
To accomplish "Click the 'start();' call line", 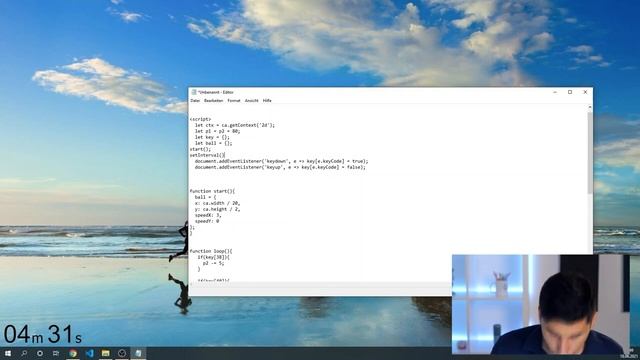I will tap(200, 149).
